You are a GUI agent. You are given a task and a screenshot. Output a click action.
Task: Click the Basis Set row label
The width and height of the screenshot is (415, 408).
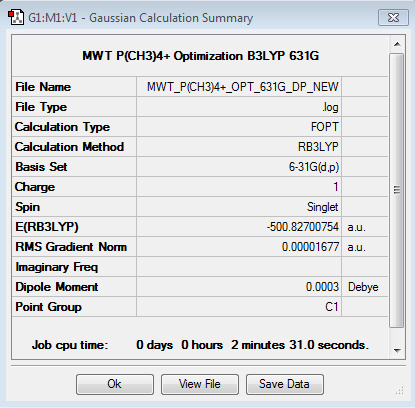click(x=41, y=167)
